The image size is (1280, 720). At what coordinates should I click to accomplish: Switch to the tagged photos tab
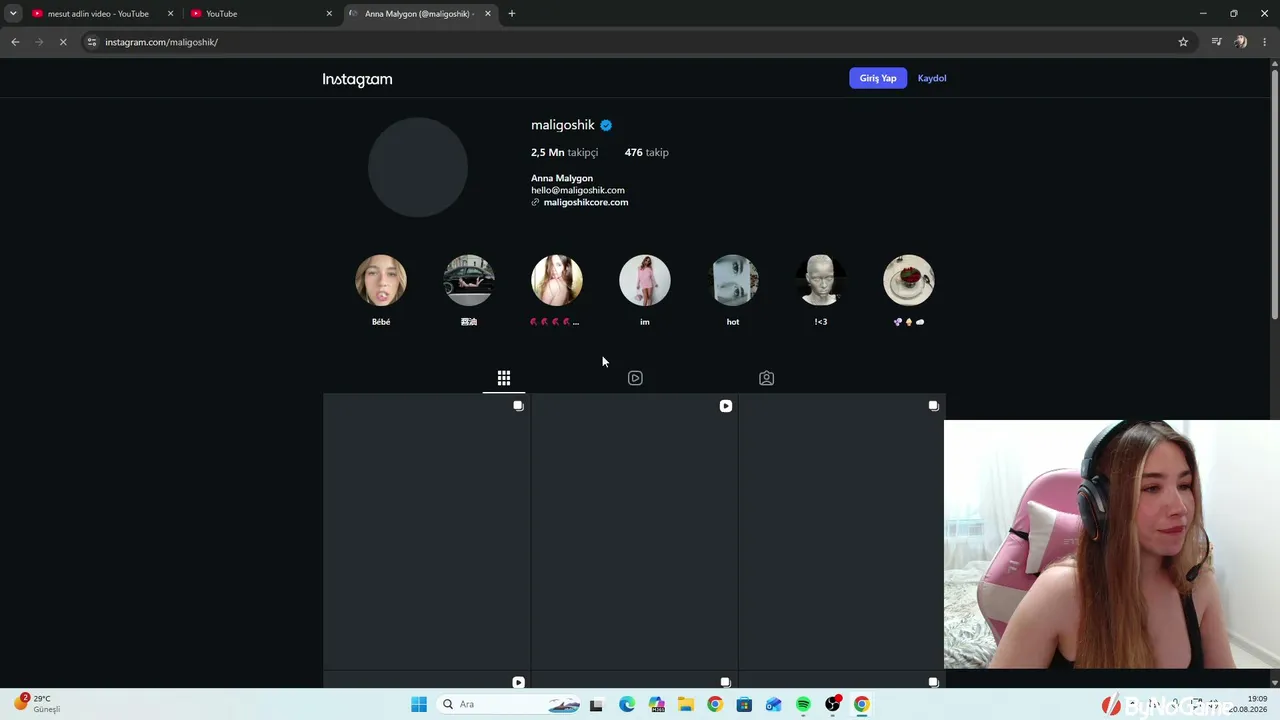tap(766, 378)
